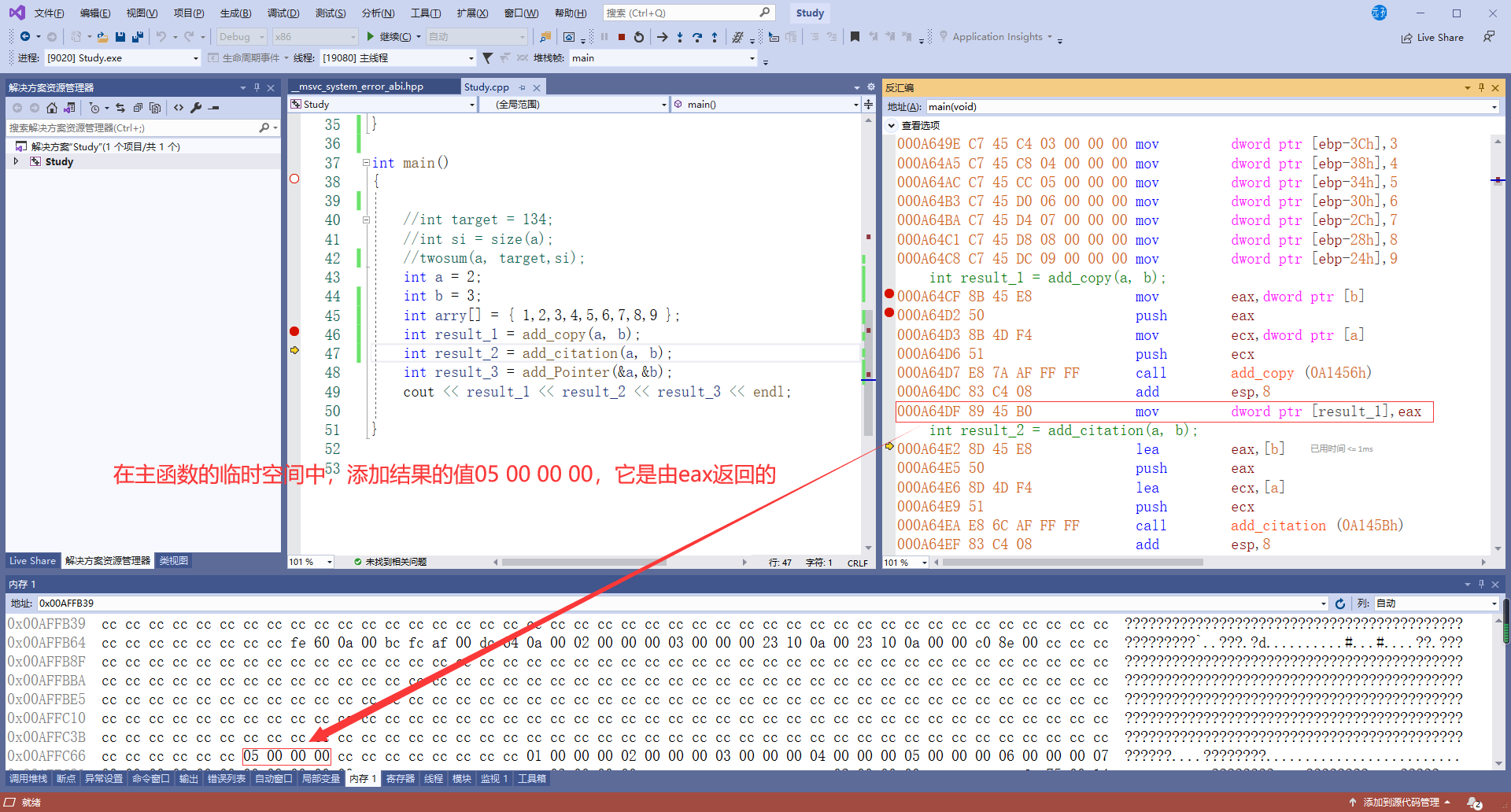
Task: Toggle the red breakpoint on line 46
Action: pyautogui.click(x=294, y=331)
